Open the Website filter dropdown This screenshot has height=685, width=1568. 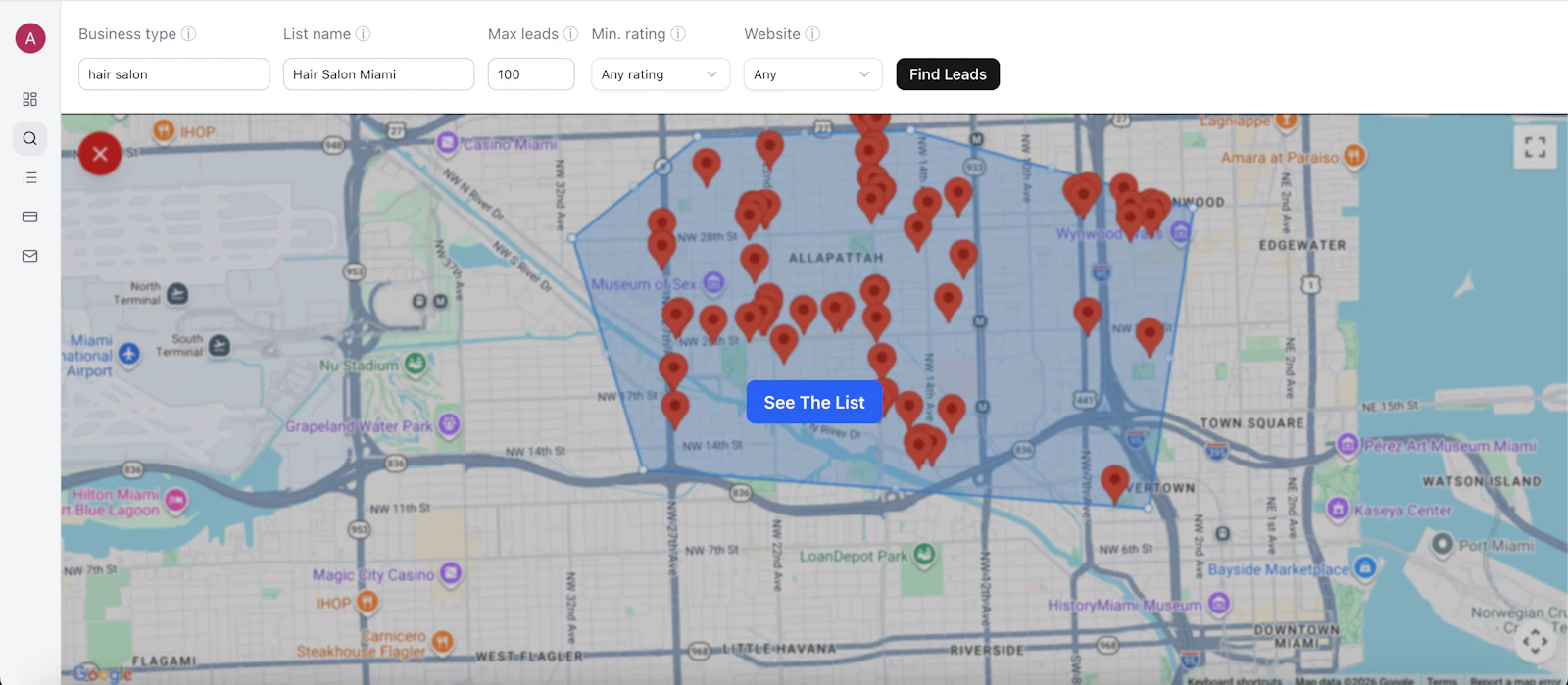813,74
